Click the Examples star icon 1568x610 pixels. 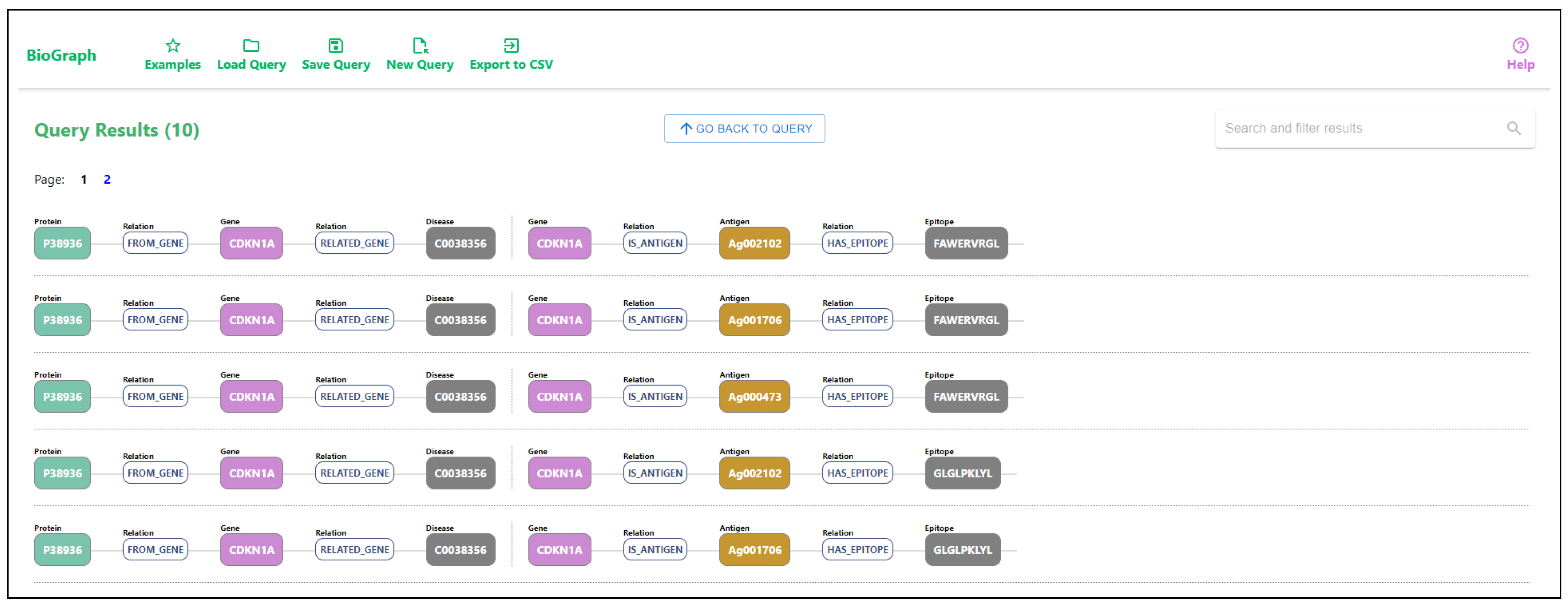click(x=173, y=46)
